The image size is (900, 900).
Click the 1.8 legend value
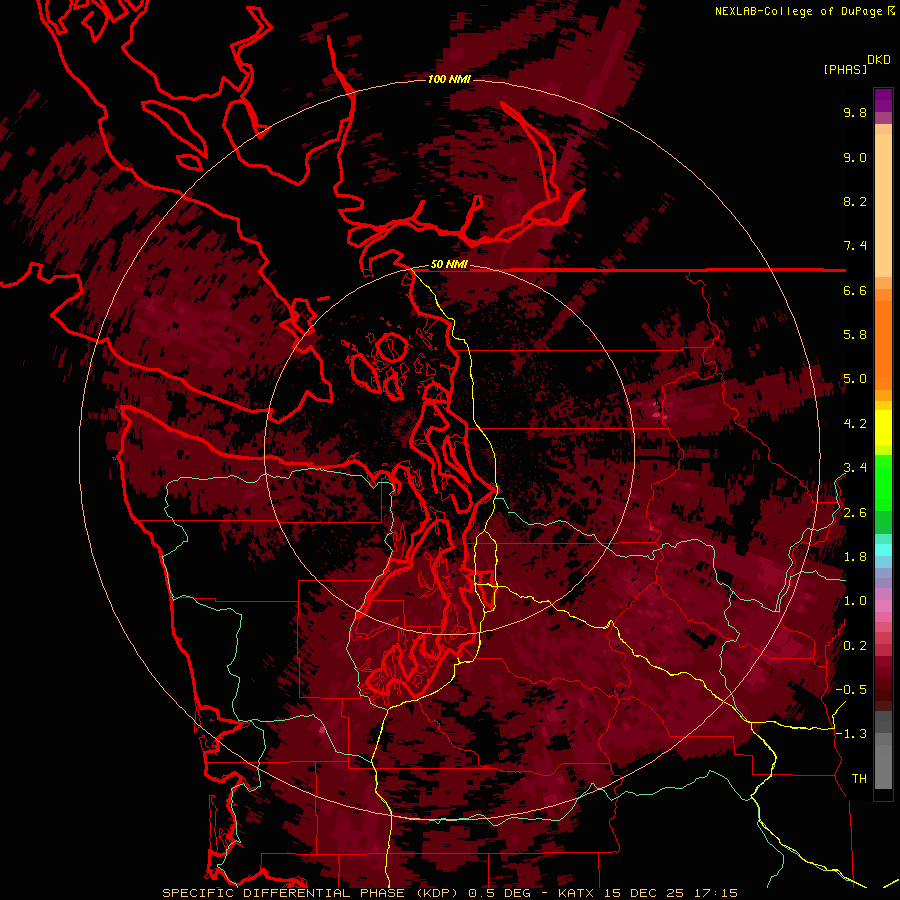855,557
